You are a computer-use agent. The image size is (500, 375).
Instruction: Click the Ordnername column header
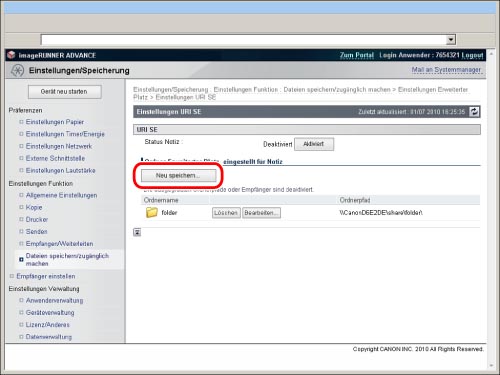(161, 200)
